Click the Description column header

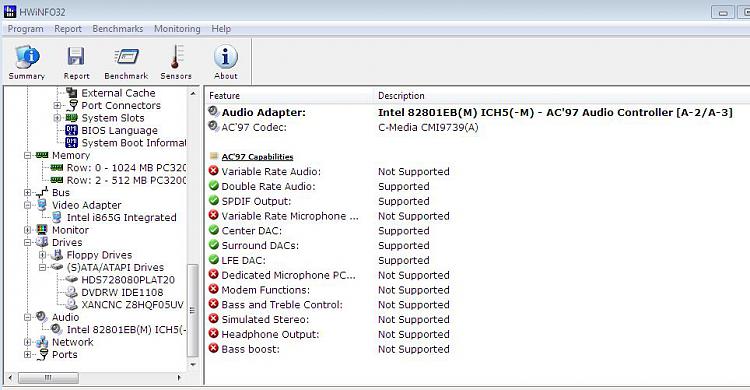click(x=562, y=96)
